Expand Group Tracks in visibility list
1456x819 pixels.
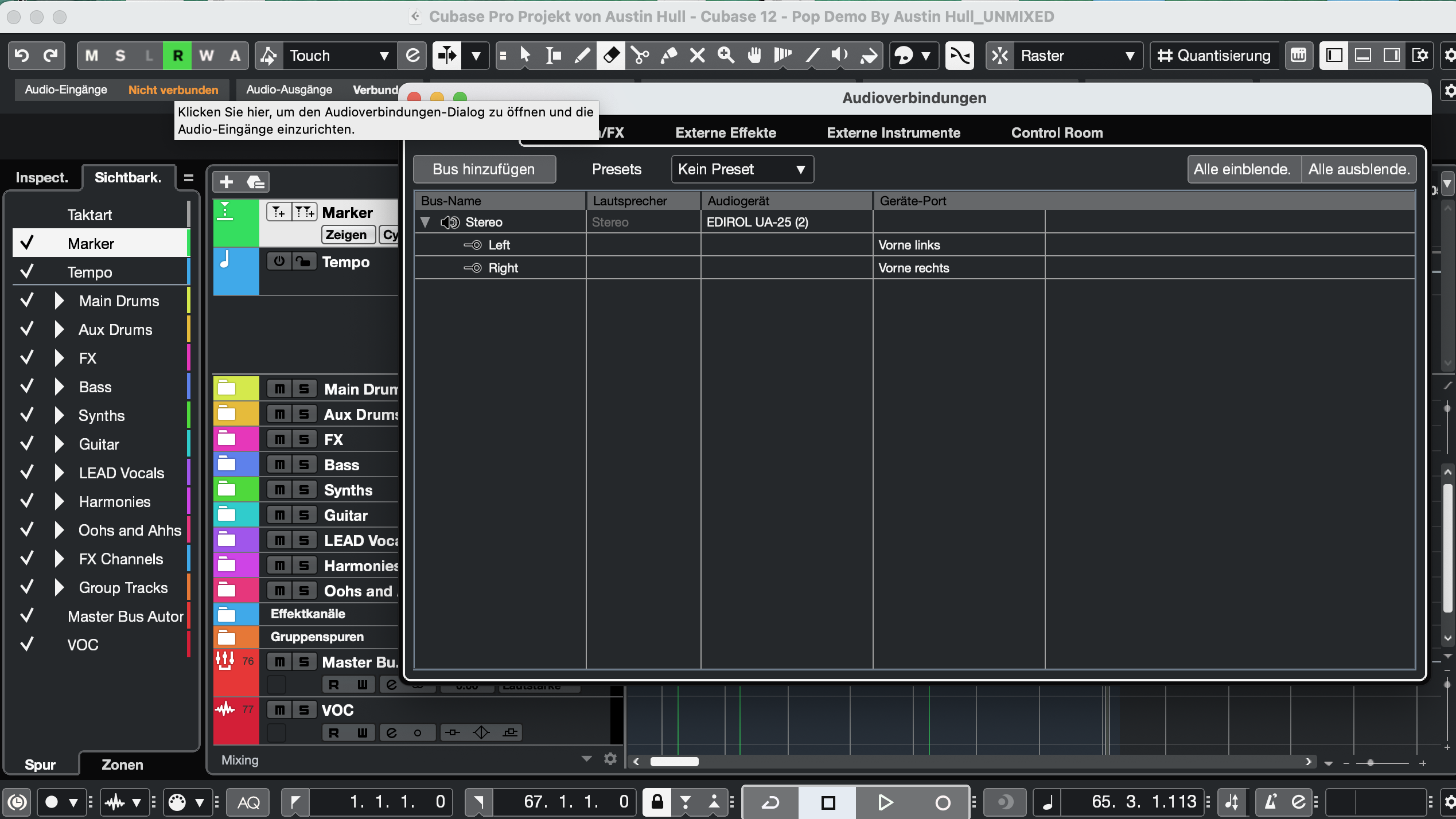[59, 587]
